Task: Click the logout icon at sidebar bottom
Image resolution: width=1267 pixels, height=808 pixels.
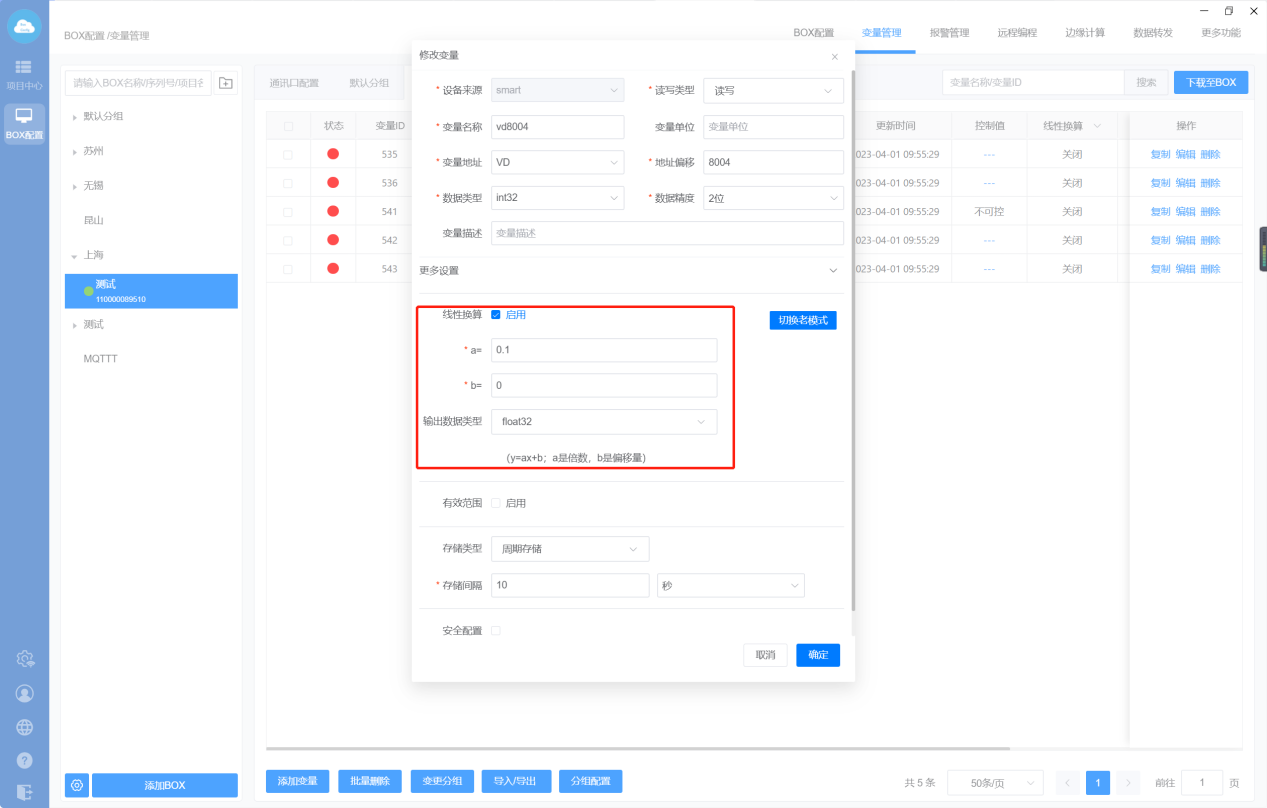Action: [25, 792]
